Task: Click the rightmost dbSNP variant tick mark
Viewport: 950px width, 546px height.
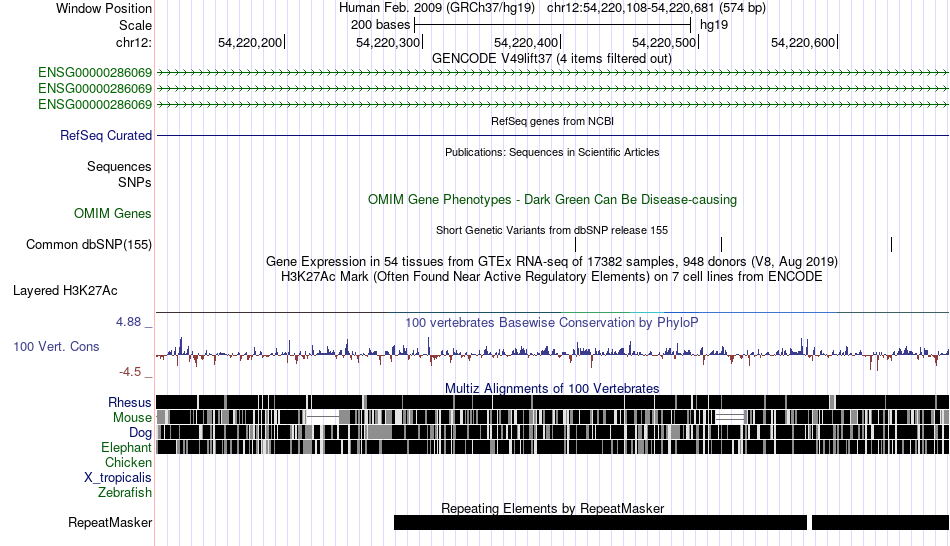Action: [892, 244]
